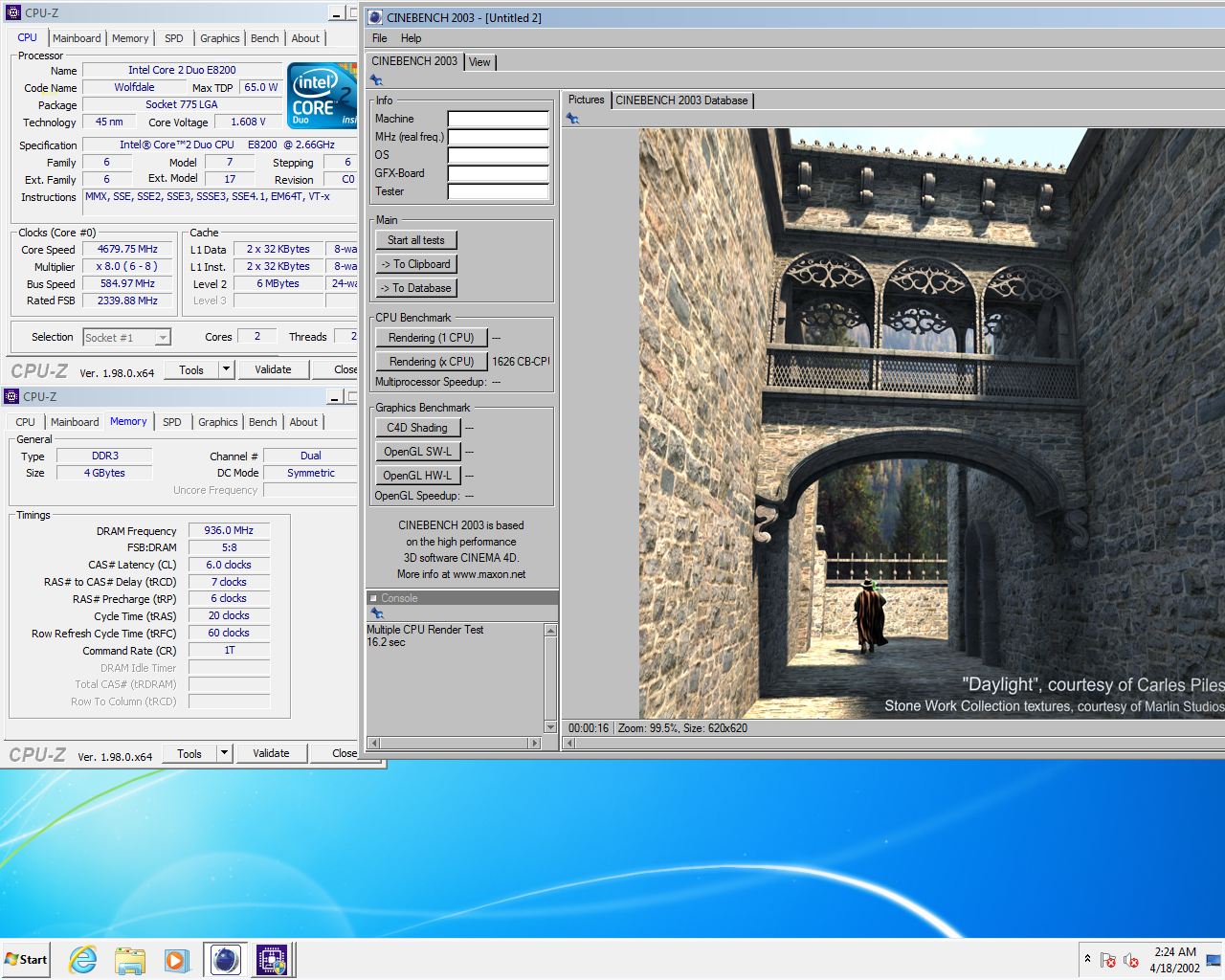Open CINEBENCH 2003 Database tab
Image resolution: width=1225 pixels, height=980 pixels.
coord(681,100)
